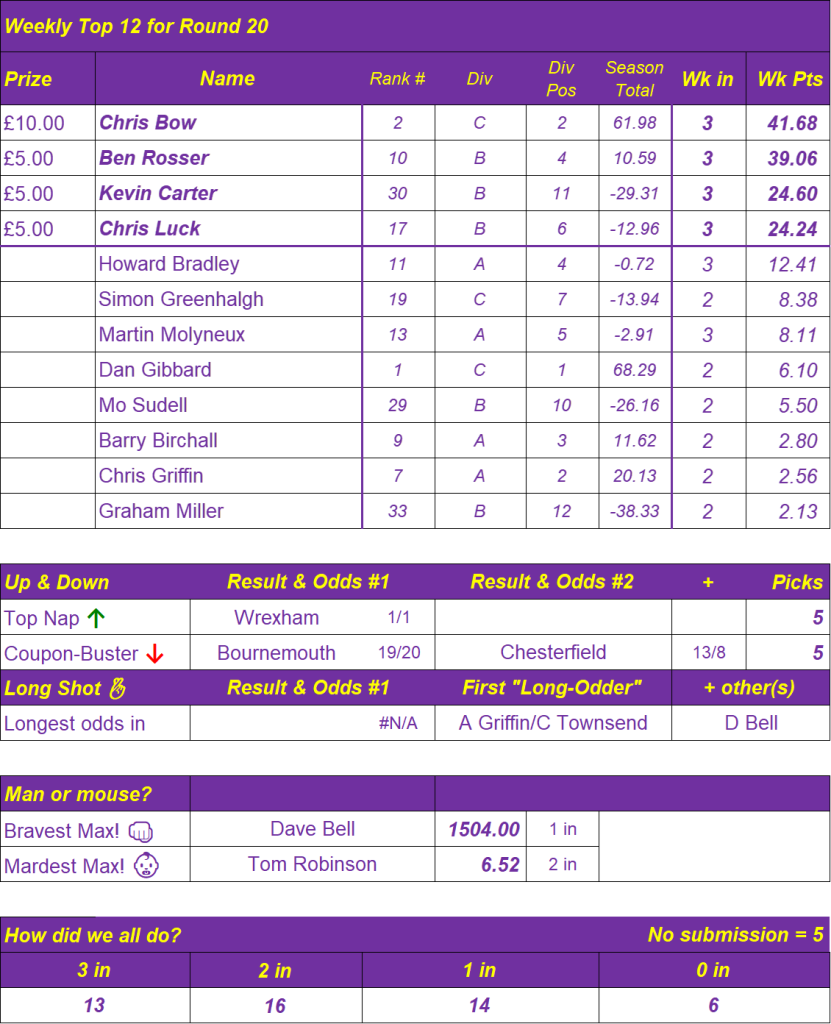Click the First "Long-Odder" header
This screenshot has height=1024, width=831.
(x=552, y=688)
